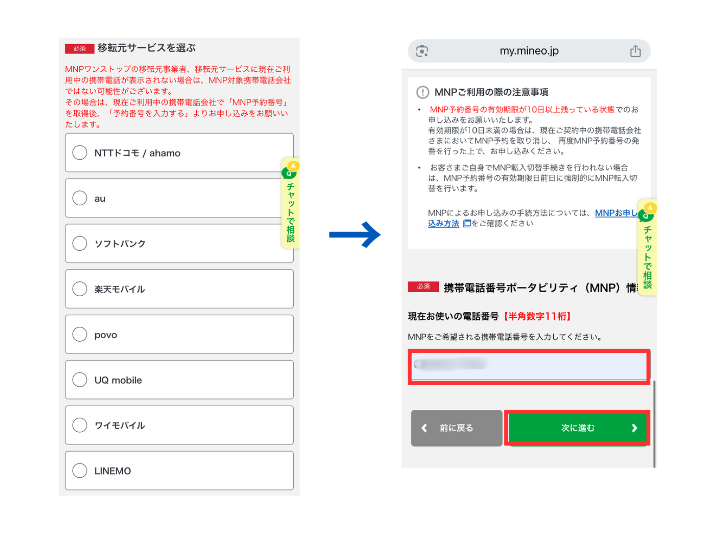Screen dimensions: 710x533
Task: Click the caution icon beside MNPご利用の際の注意事項
Action: click(x=422, y=92)
